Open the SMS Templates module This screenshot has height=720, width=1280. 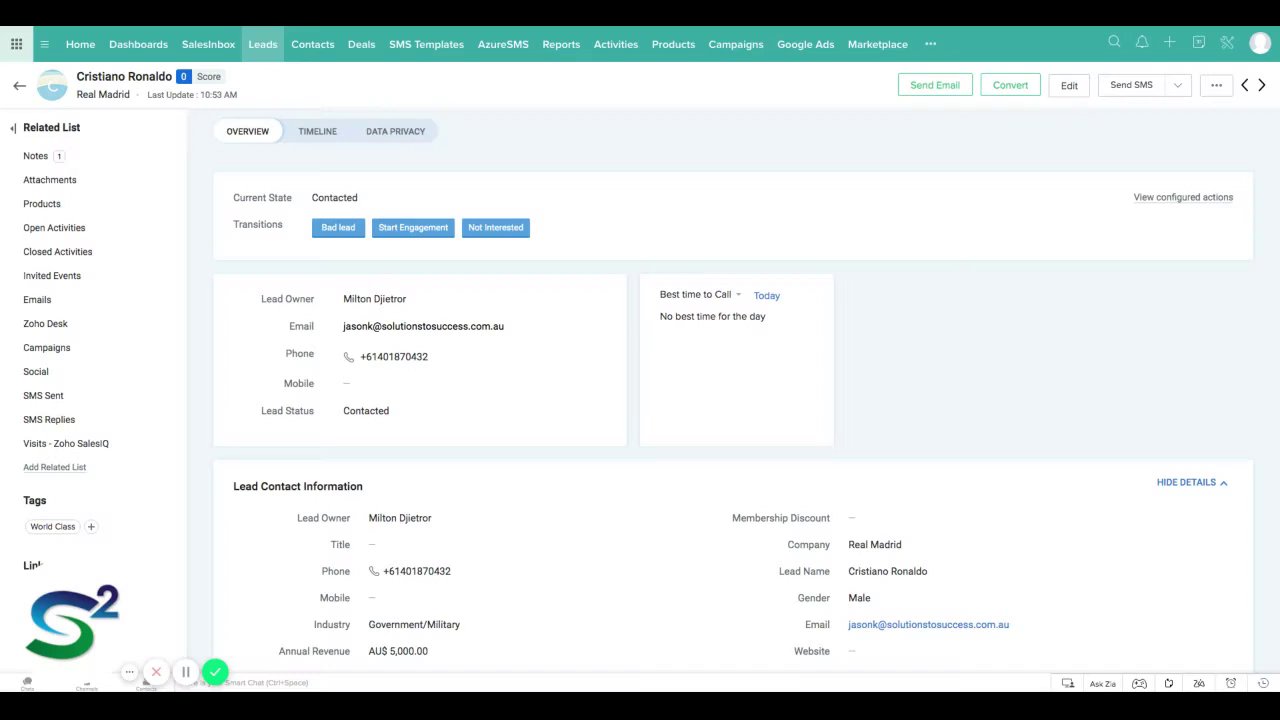pos(426,44)
